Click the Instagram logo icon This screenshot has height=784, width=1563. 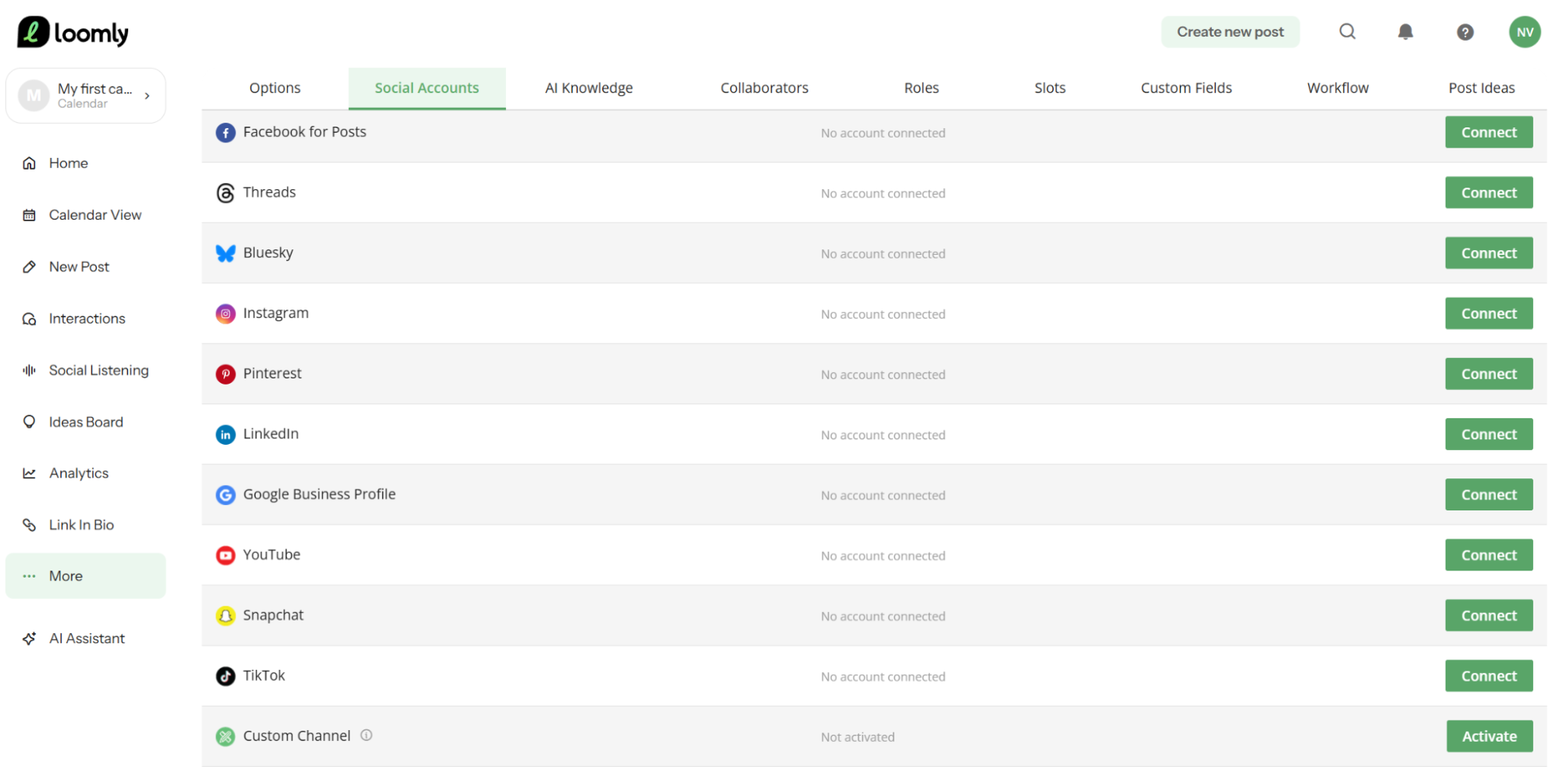point(225,313)
